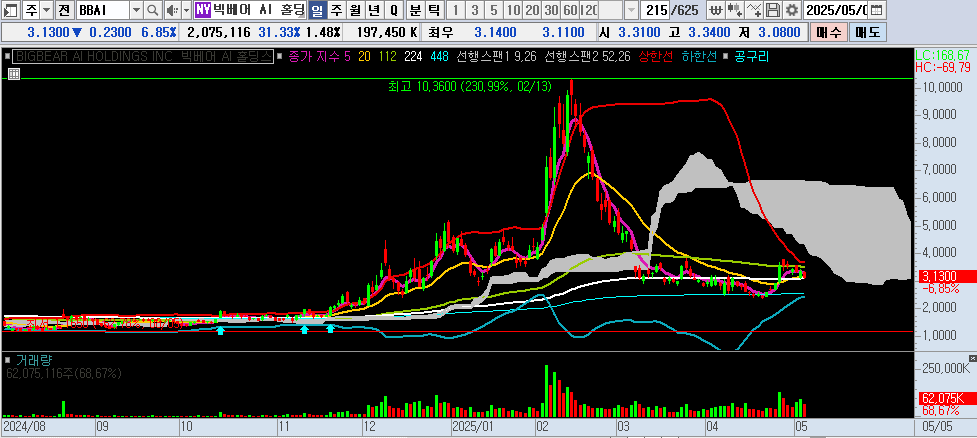This screenshot has width=977, height=438.
Task: Click the 종가 지수 5 moving average label
Action: pyautogui.click(x=320, y=57)
